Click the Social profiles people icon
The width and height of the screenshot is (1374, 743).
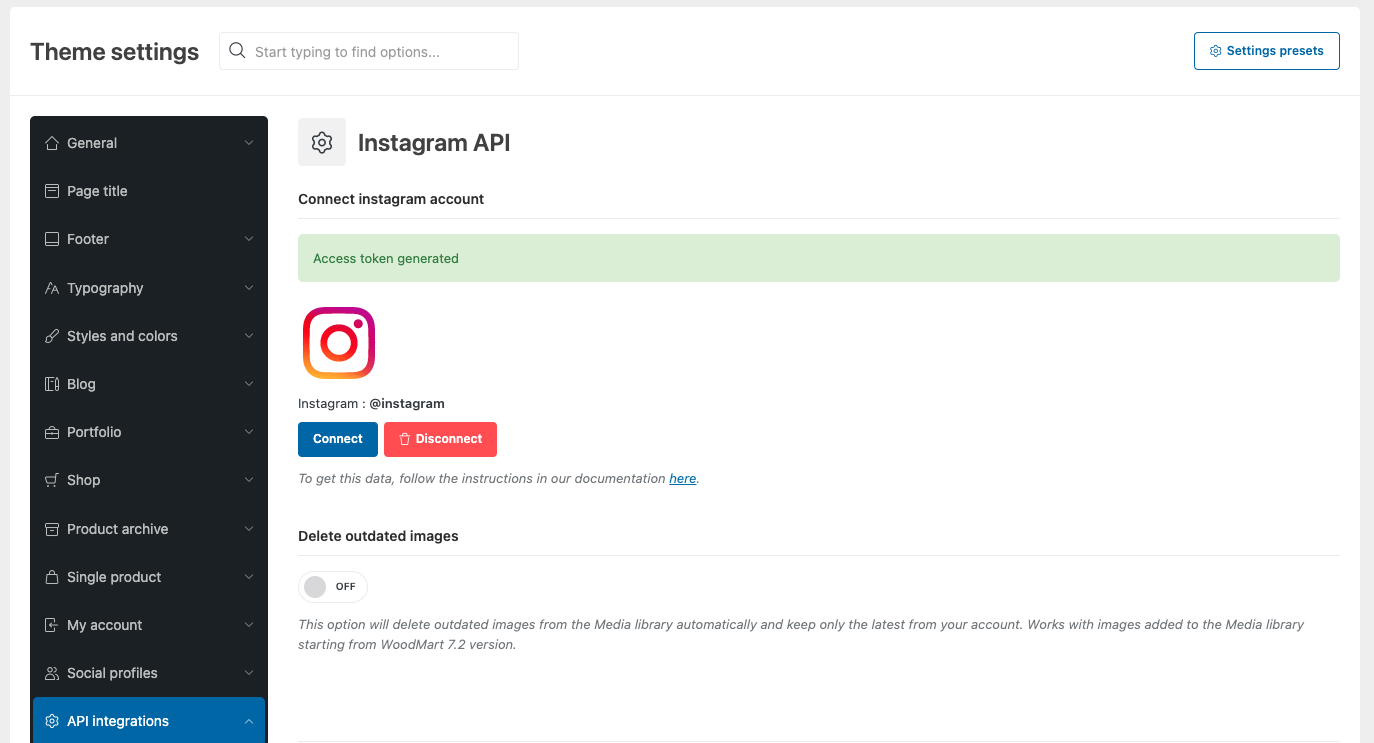tap(52, 673)
